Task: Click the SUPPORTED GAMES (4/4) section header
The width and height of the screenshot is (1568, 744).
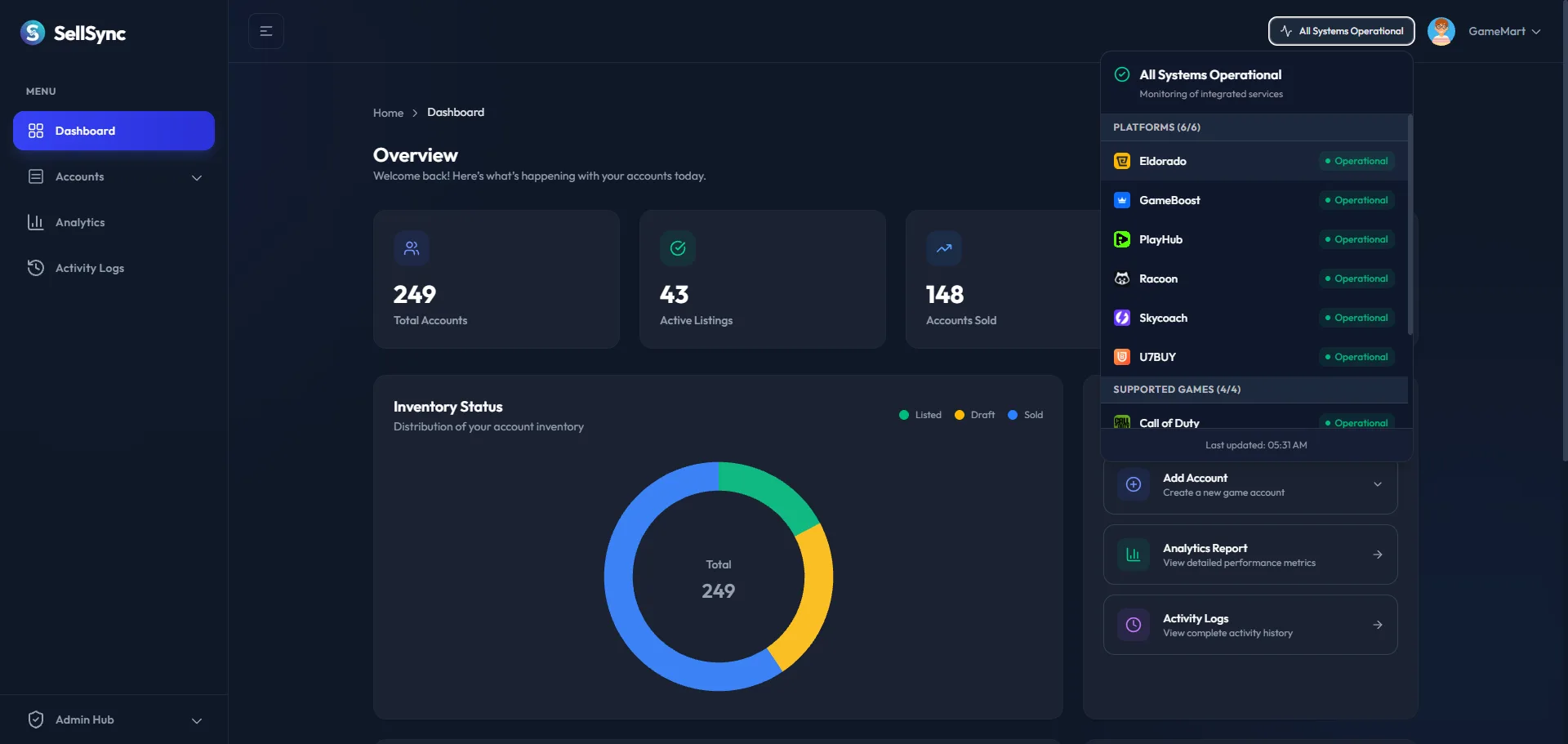Action: click(1254, 390)
